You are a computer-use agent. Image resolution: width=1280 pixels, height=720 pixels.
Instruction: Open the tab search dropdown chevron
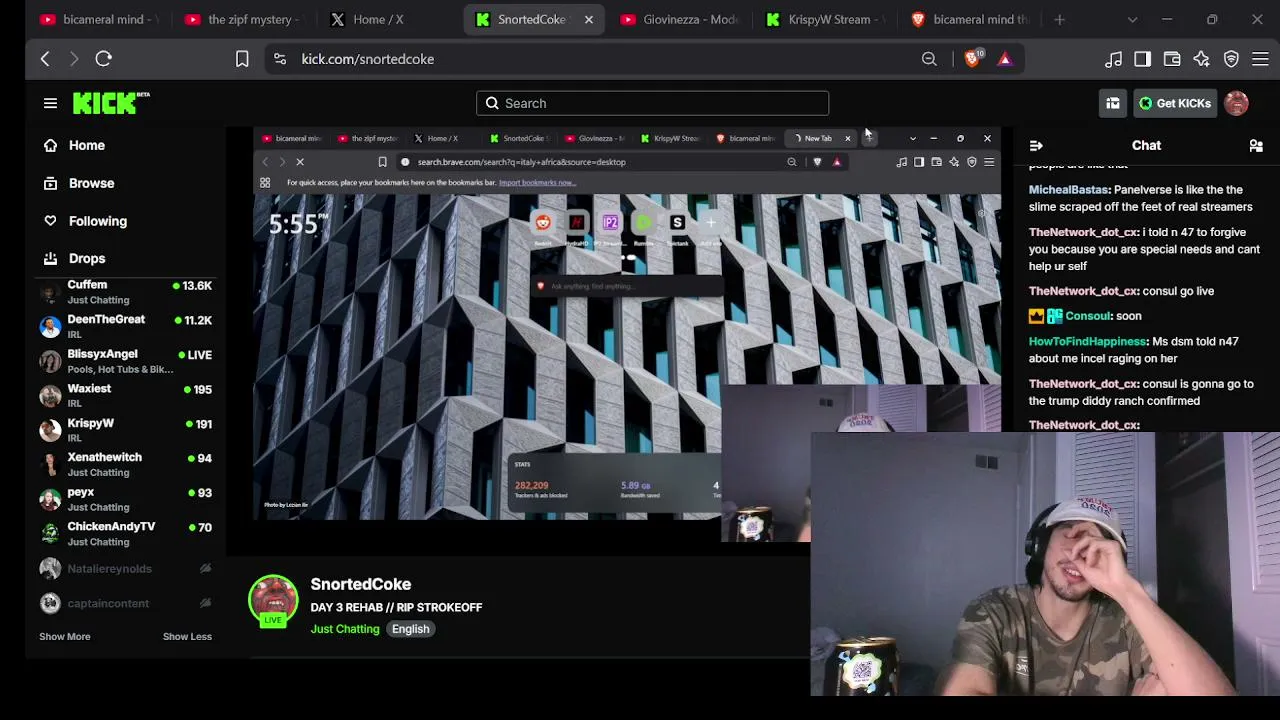pos(1132,19)
